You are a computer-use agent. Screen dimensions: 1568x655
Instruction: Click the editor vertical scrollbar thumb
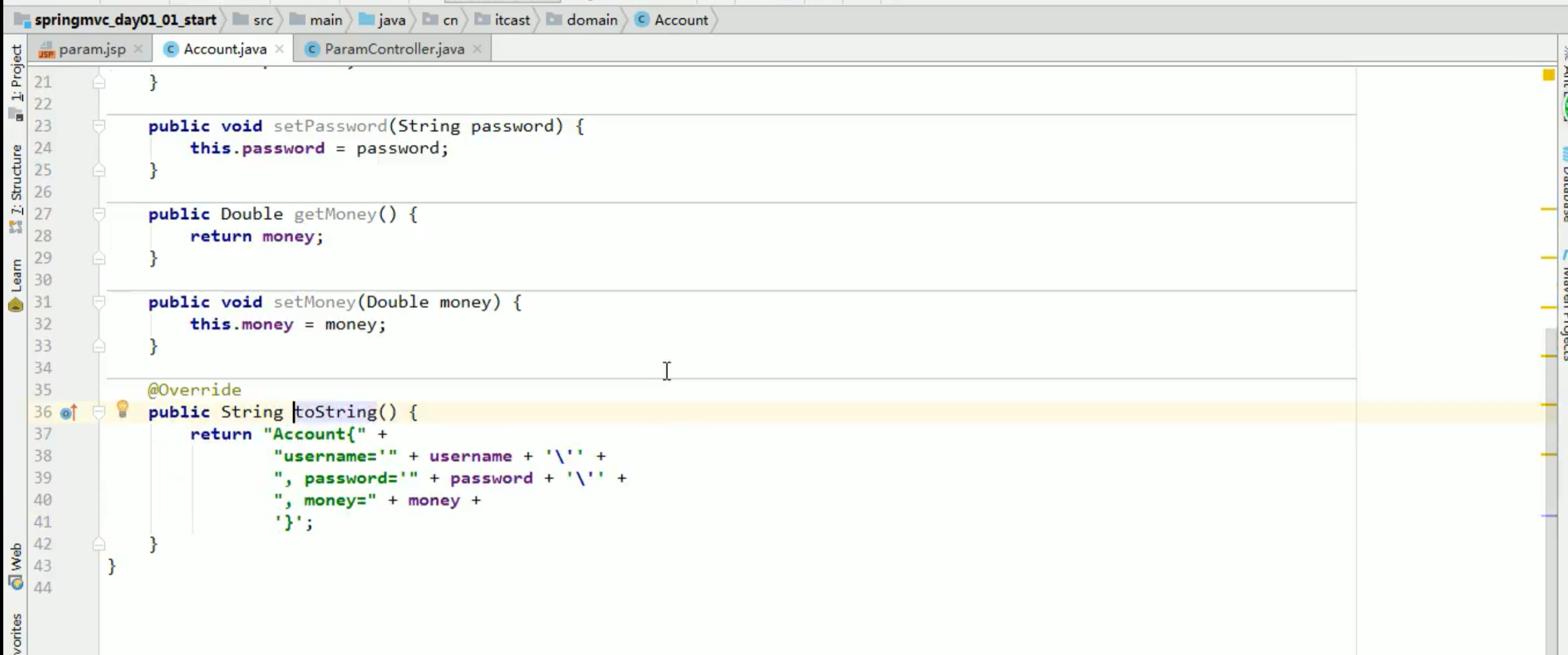[1550, 485]
